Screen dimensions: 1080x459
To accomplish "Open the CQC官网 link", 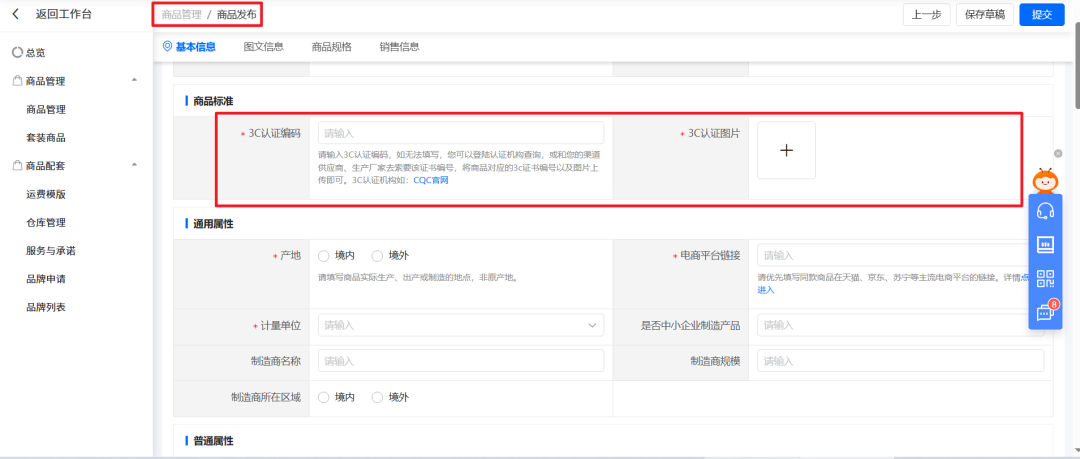I will click(431, 181).
